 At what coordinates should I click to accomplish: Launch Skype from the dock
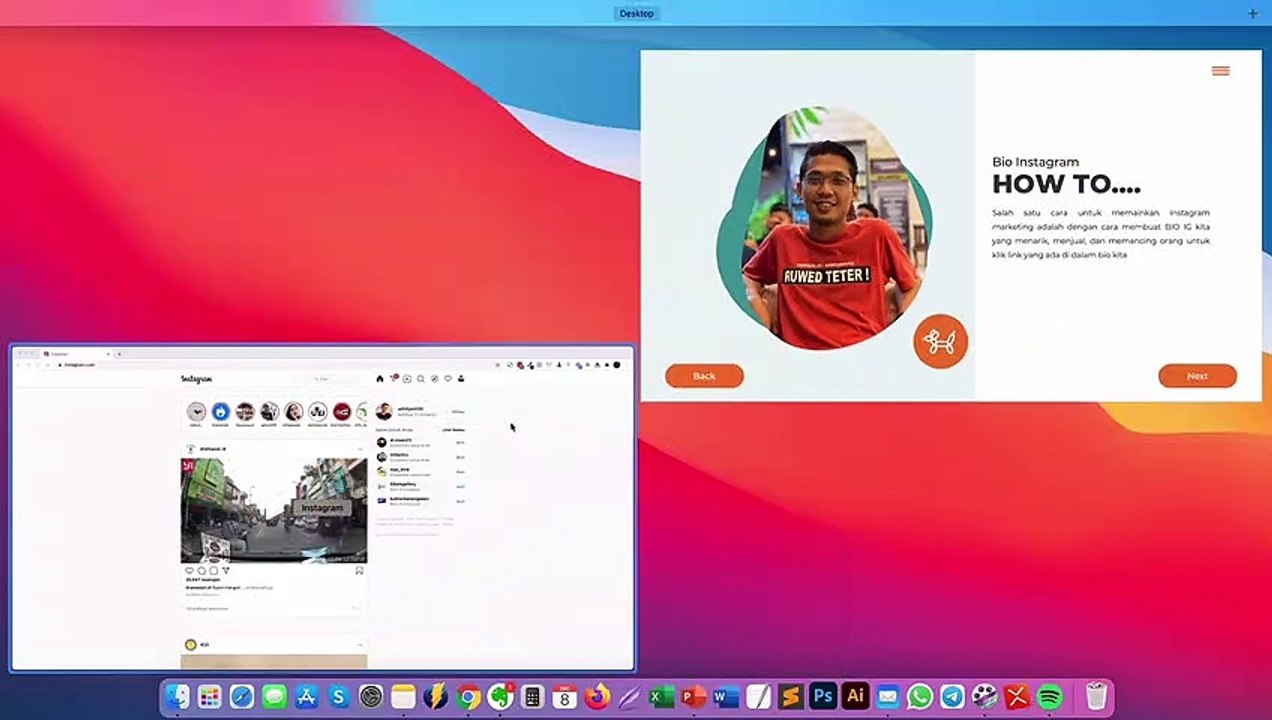339,697
